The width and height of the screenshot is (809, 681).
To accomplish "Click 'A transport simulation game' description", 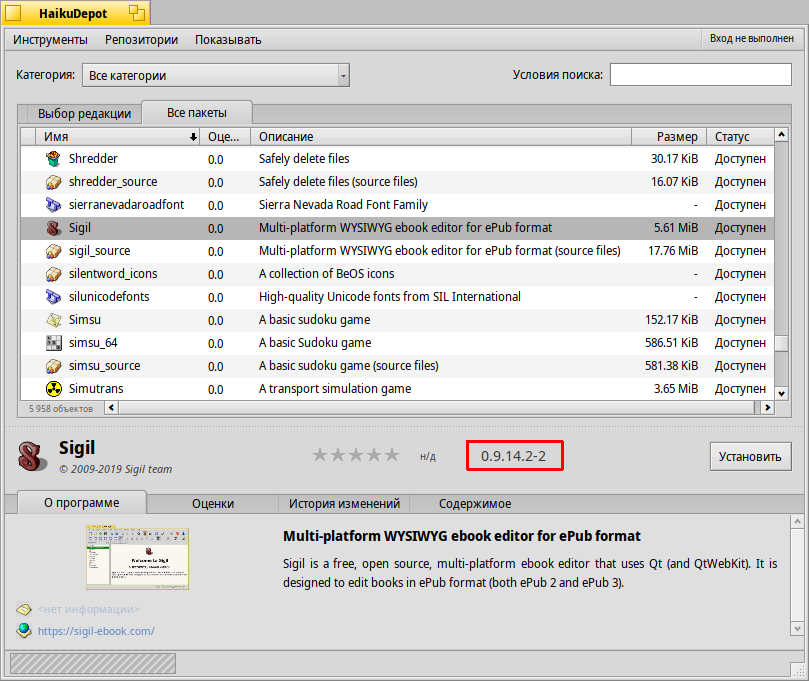I will pyautogui.click(x=335, y=389).
